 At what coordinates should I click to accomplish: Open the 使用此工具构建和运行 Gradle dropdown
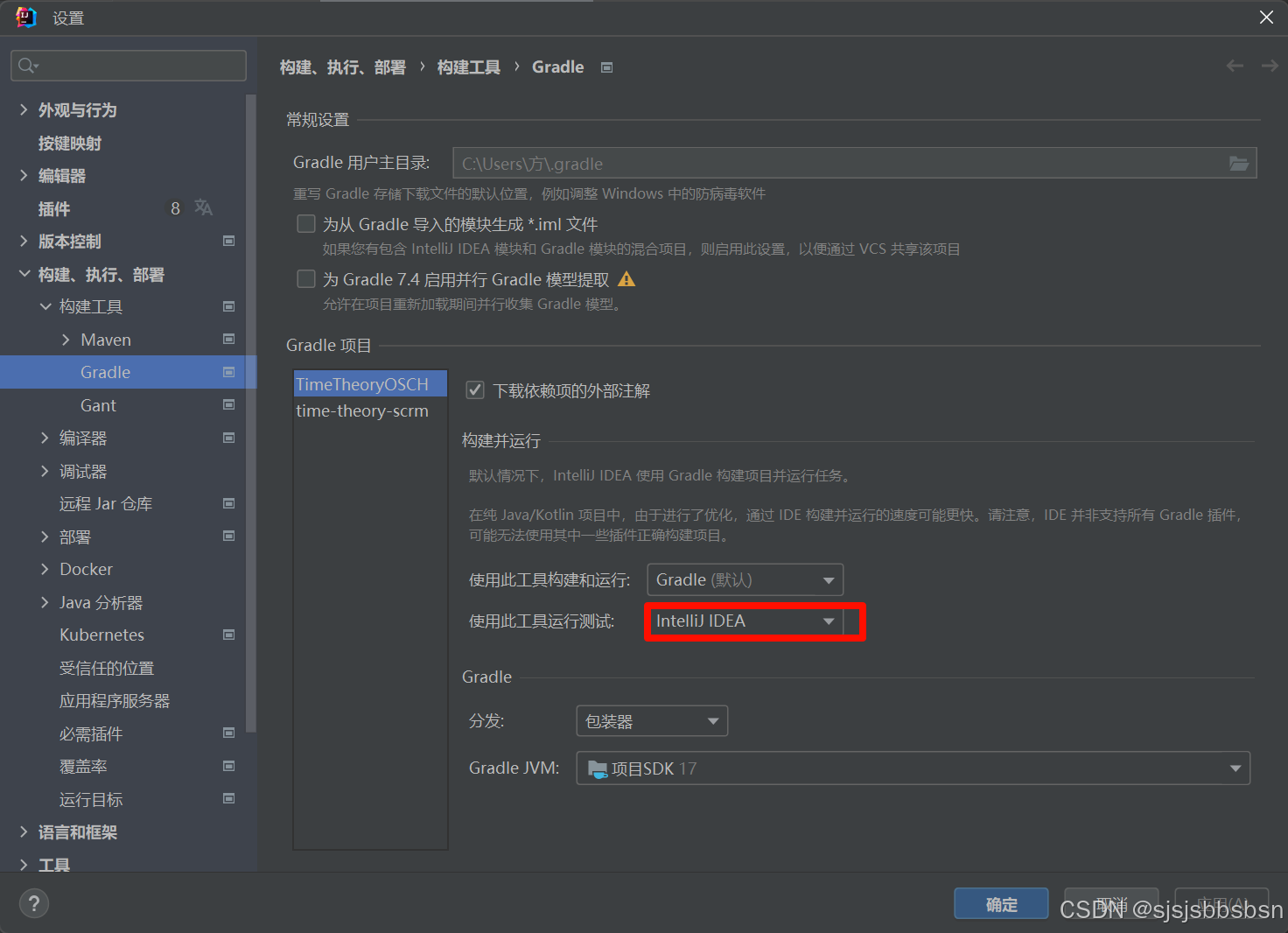[745, 579]
